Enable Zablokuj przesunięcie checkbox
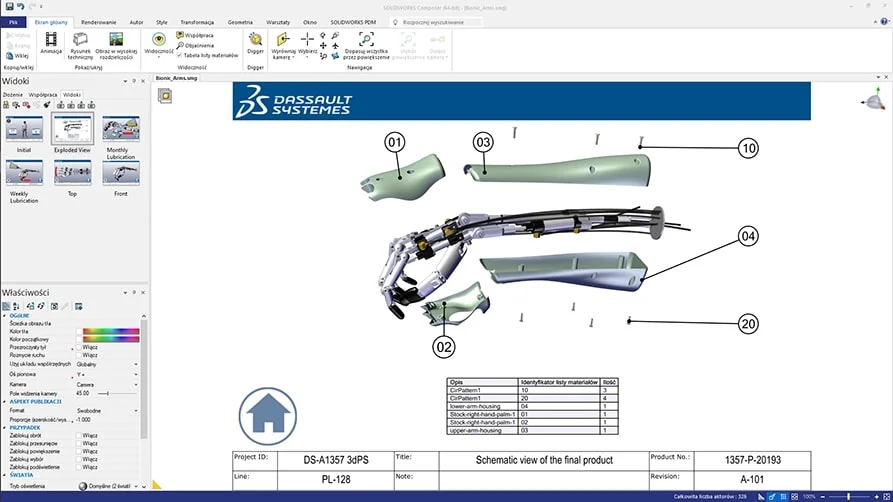The image size is (893, 502). pyautogui.click(x=79, y=443)
